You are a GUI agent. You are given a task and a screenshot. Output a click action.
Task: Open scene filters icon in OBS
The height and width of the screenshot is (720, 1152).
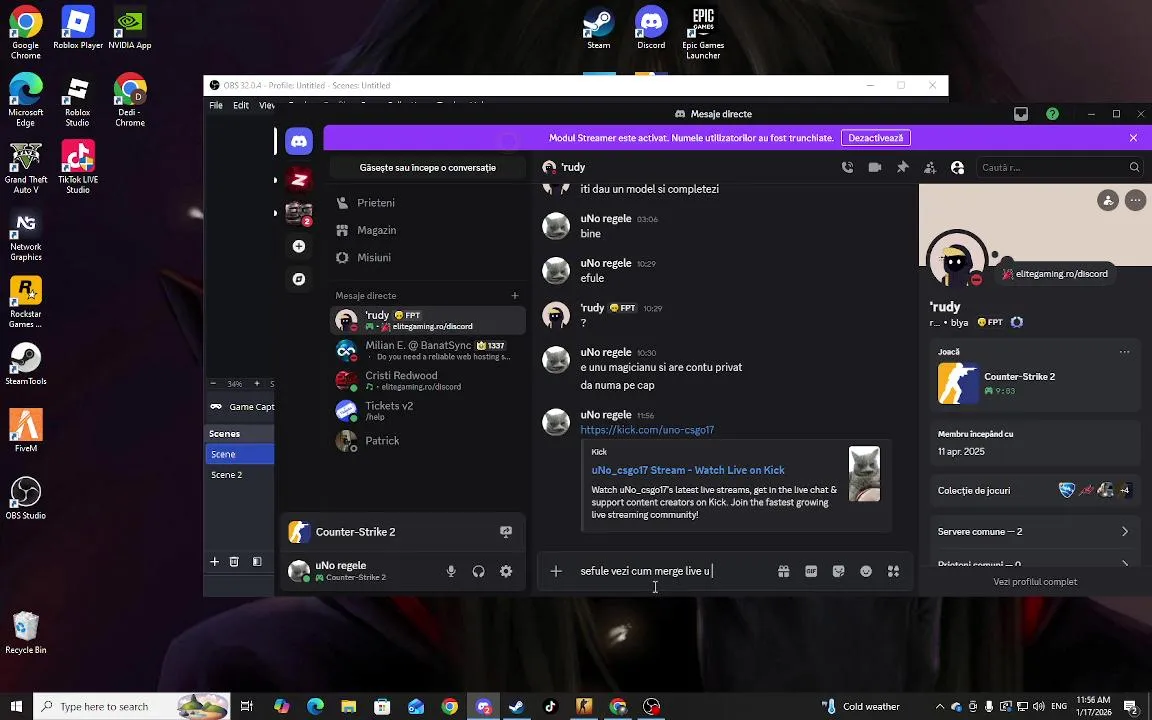tap(257, 561)
